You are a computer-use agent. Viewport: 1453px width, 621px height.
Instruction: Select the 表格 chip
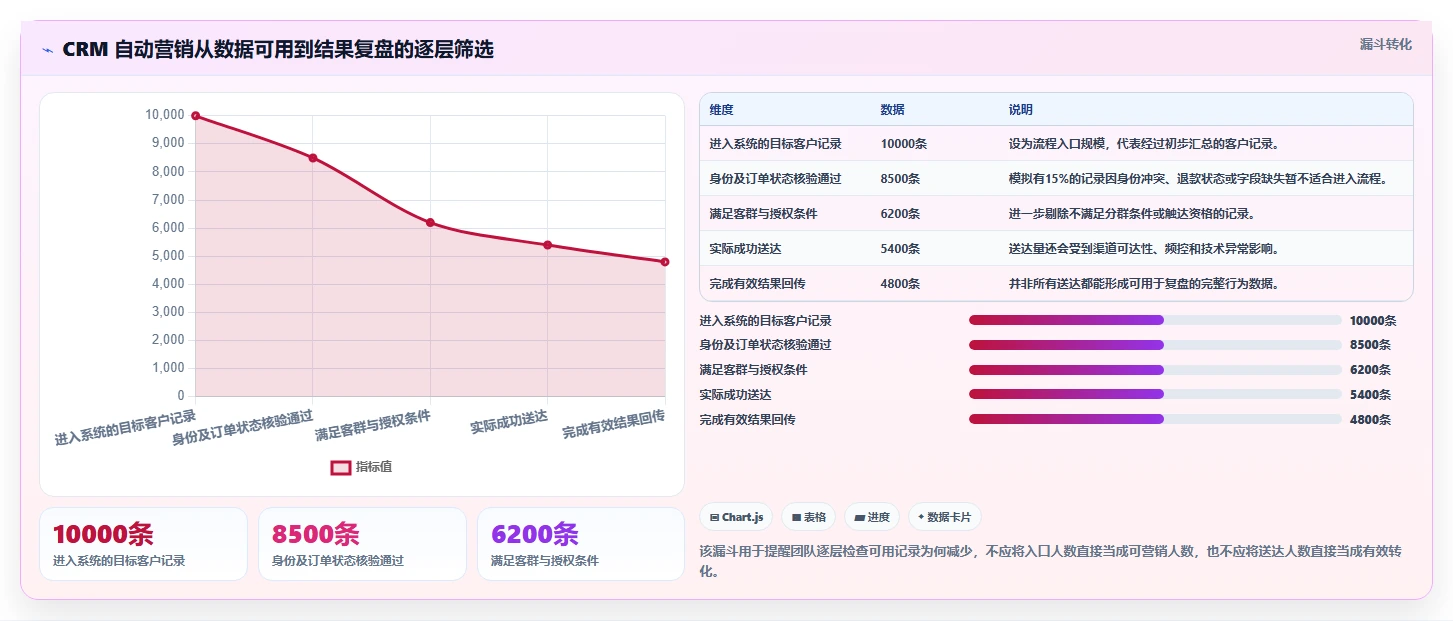pyautogui.click(x=808, y=517)
